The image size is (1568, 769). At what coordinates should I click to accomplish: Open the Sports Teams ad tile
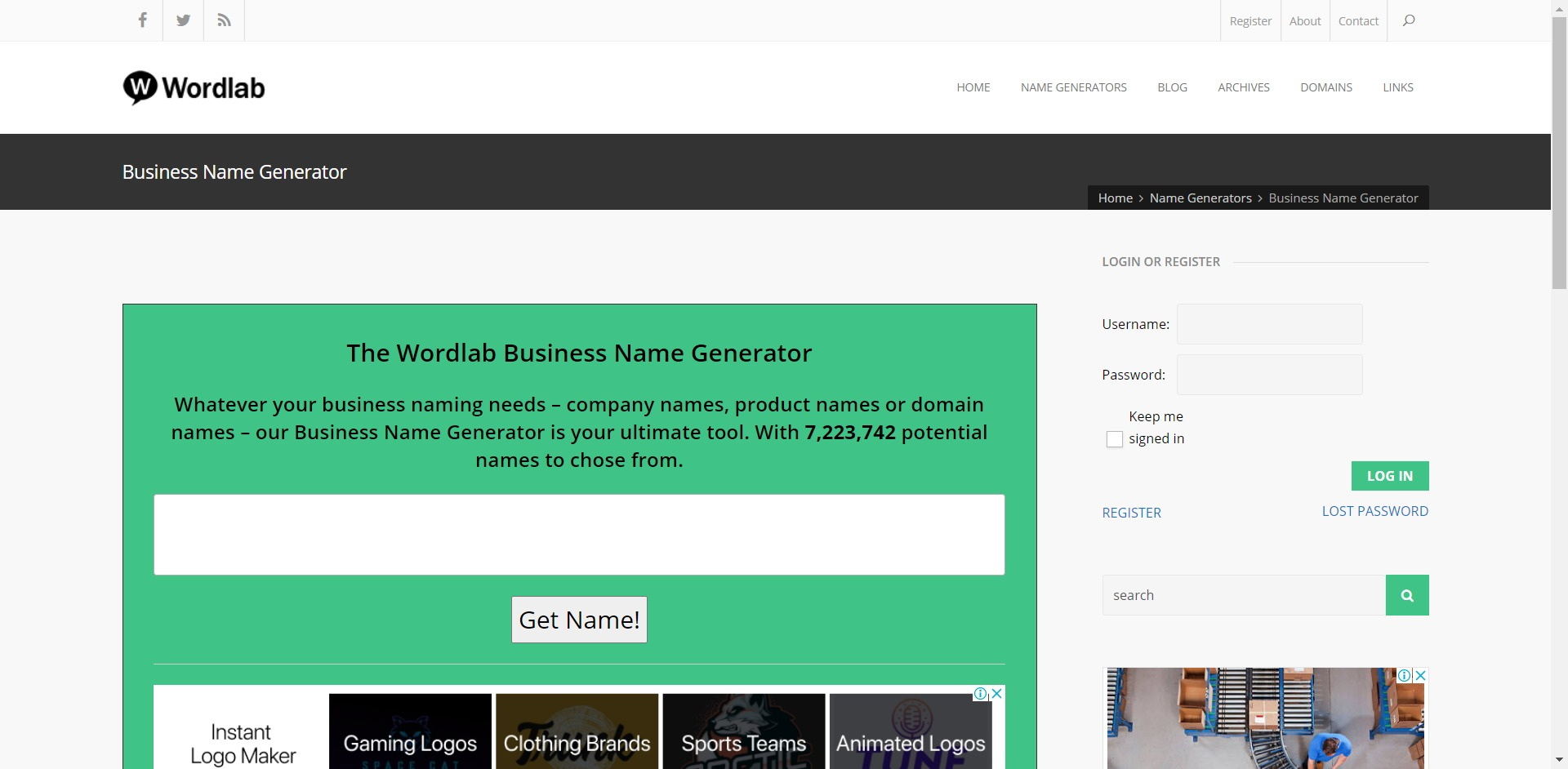point(744,731)
